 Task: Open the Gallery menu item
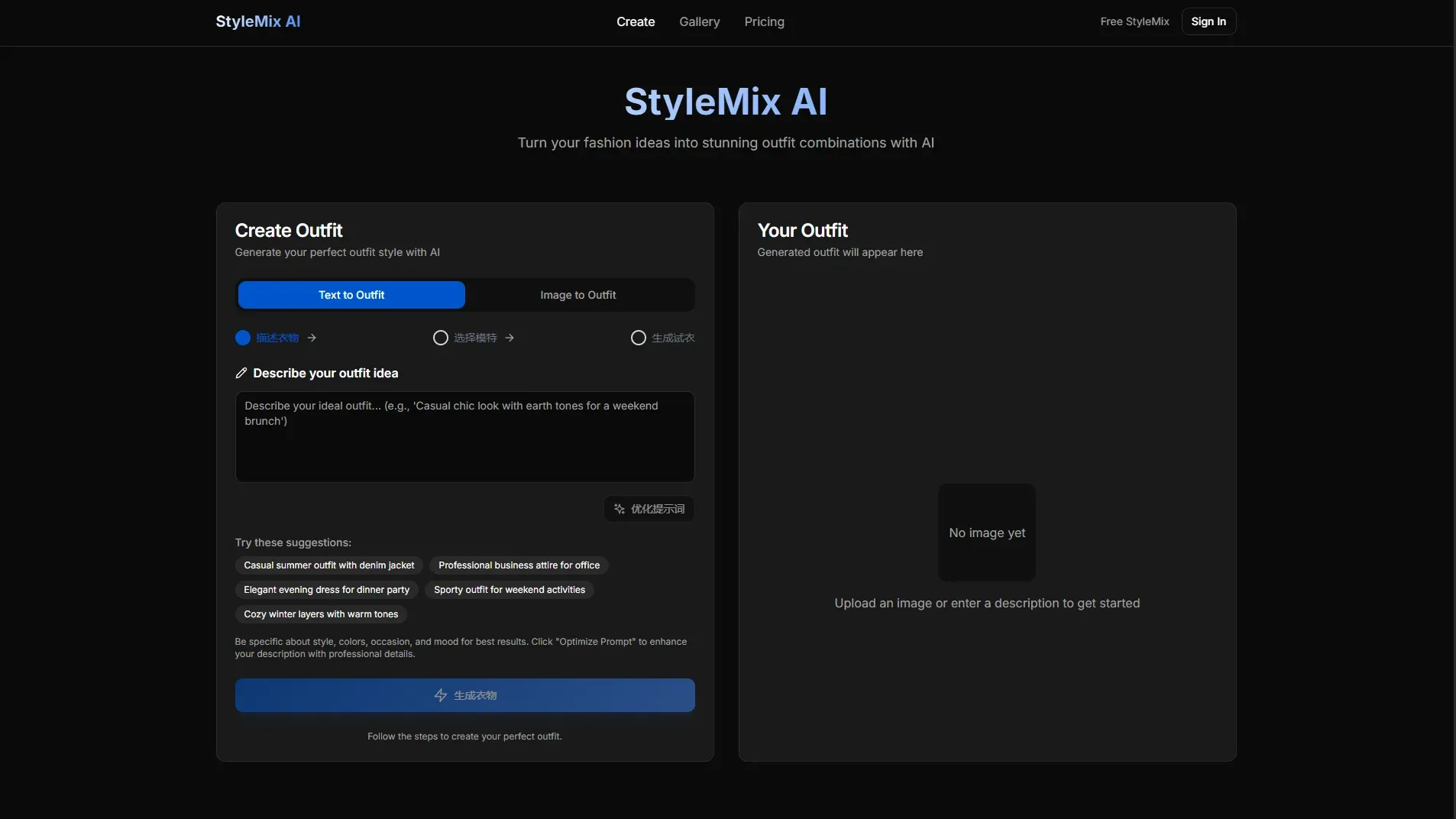coord(700,21)
